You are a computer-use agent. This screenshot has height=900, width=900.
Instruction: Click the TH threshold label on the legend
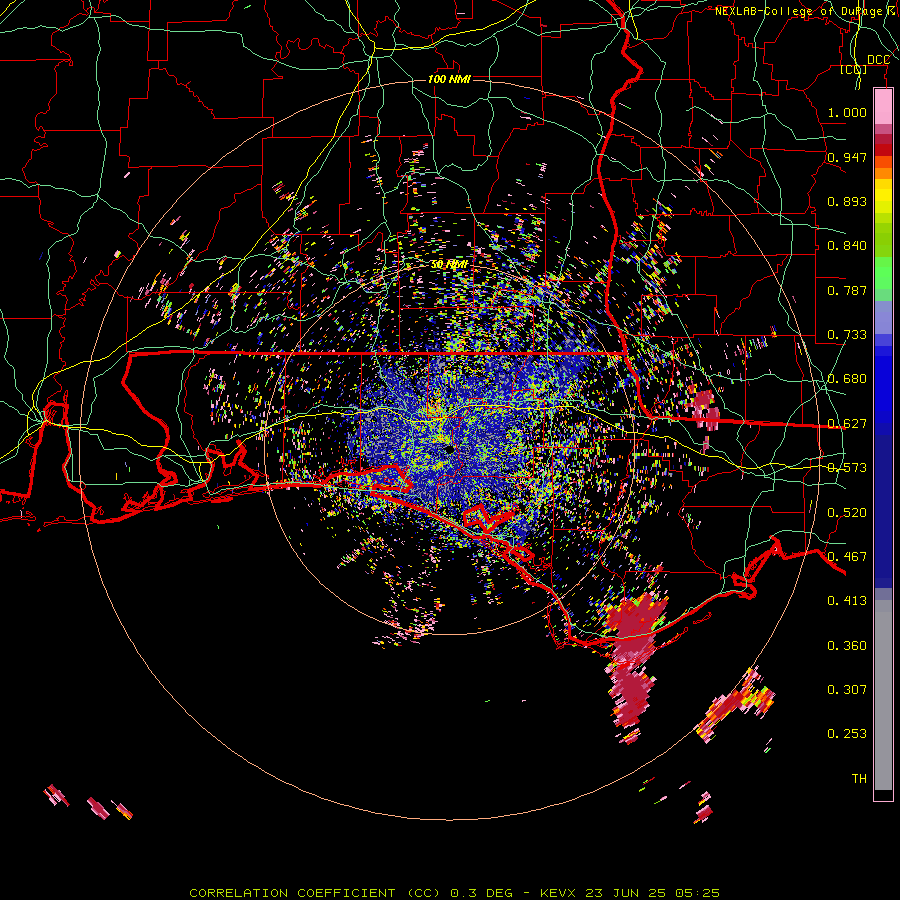pyautogui.click(x=859, y=779)
